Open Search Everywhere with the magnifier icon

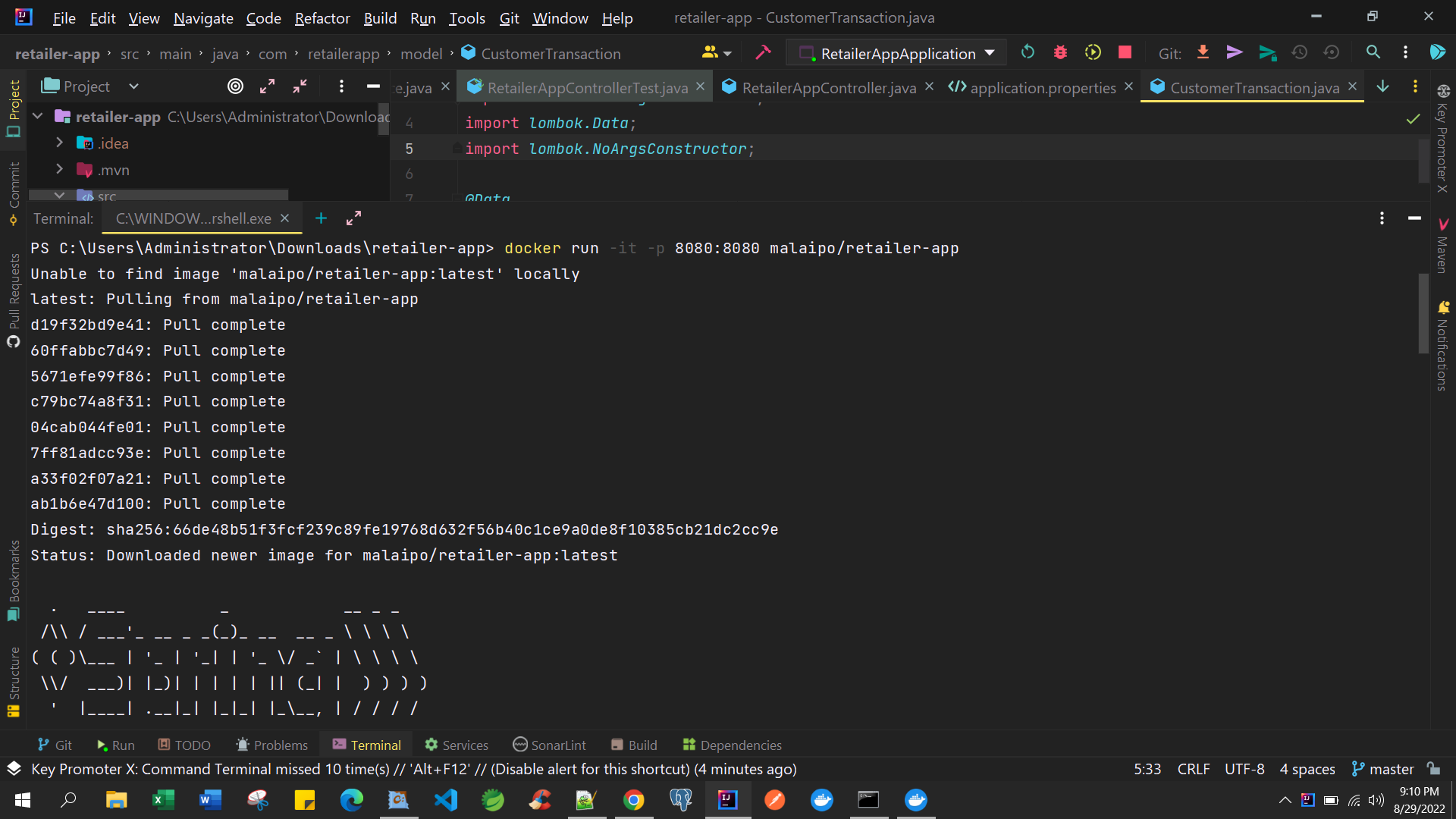(1373, 52)
